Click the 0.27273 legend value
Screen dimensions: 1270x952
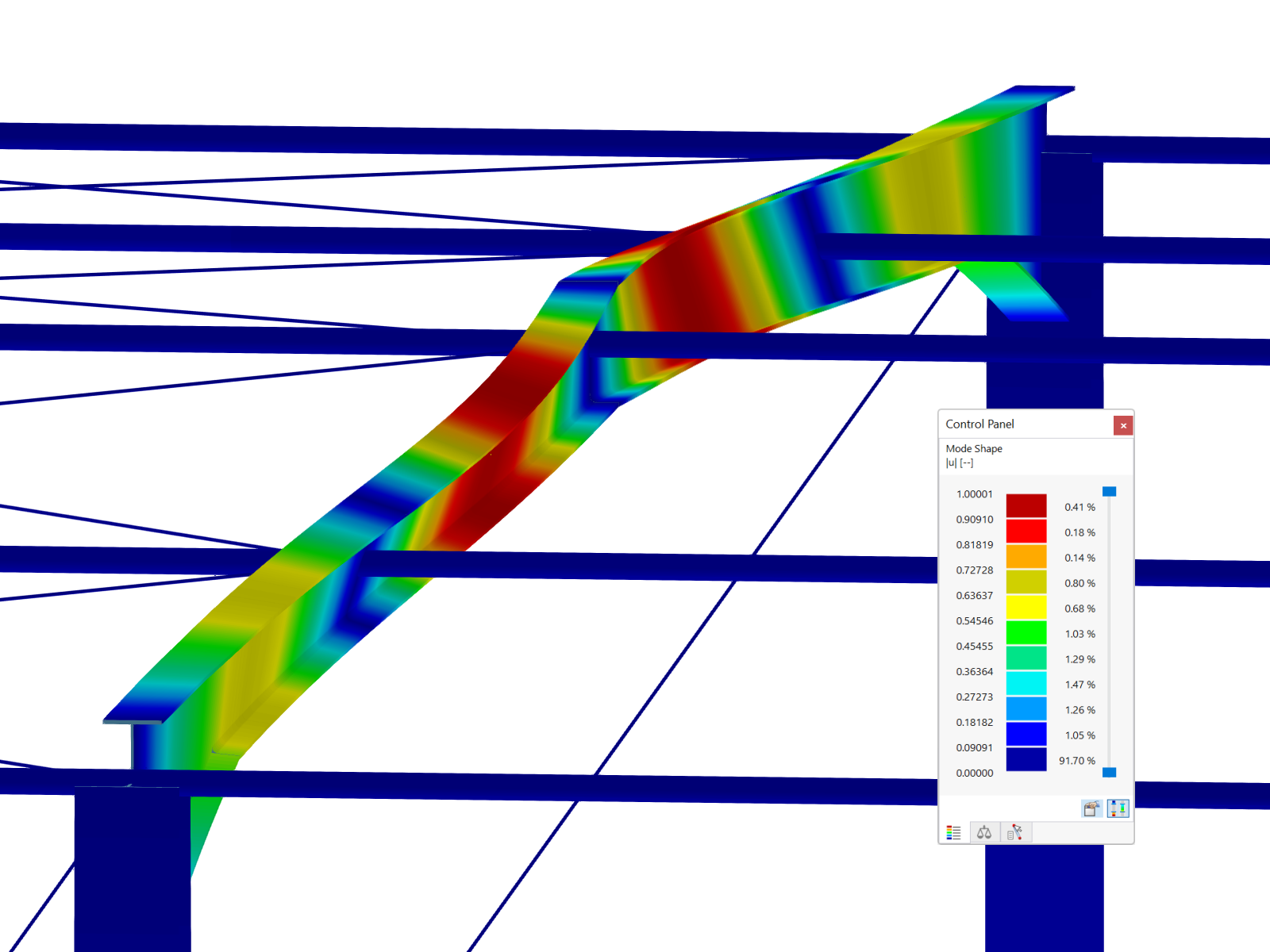click(975, 697)
